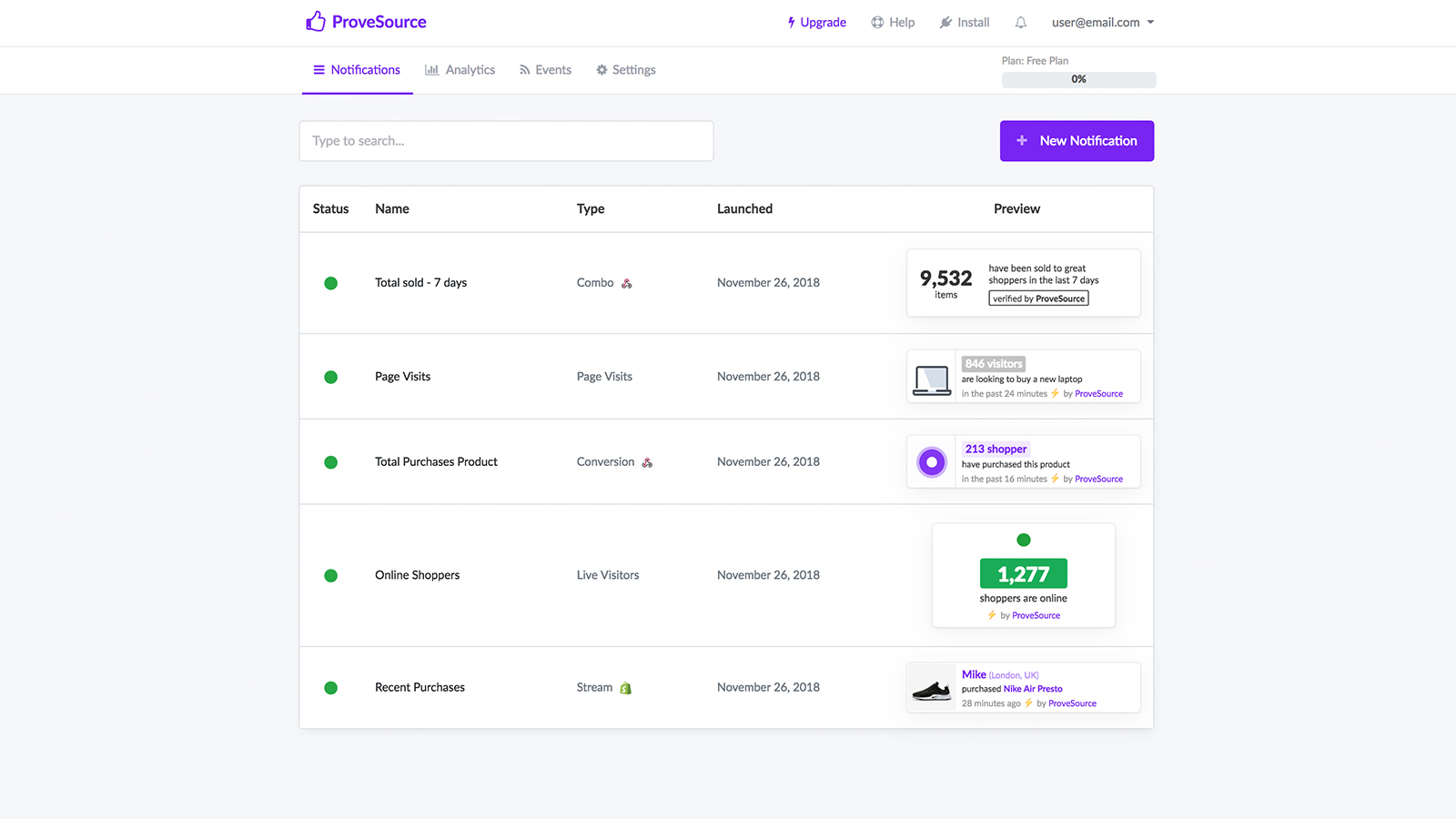
Task: Click the Mike name in purchase preview
Action: (974, 674)
